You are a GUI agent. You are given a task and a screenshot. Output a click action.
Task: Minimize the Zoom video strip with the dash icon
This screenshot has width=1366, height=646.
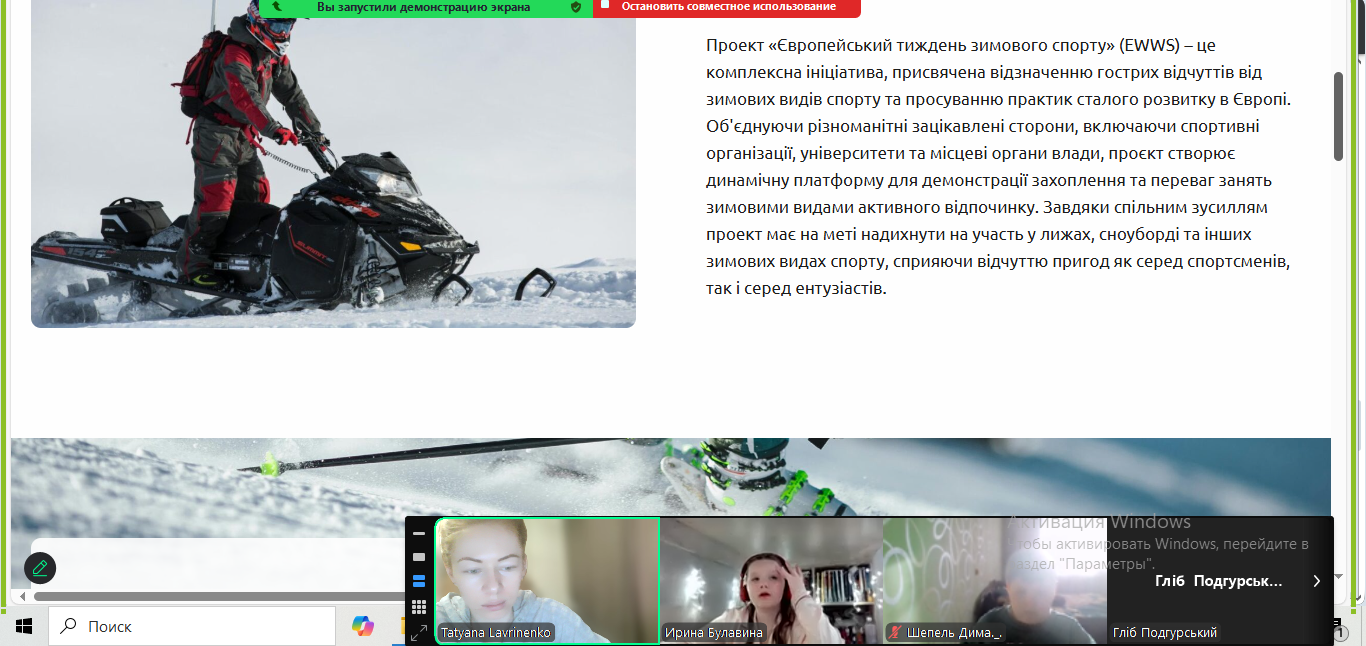coord(419,533)
